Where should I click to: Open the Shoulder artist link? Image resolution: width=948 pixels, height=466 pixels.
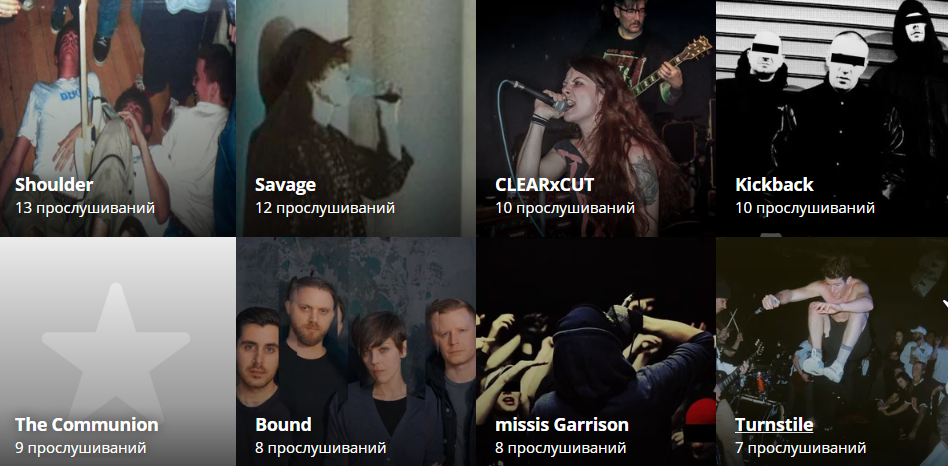pos(54,184)
